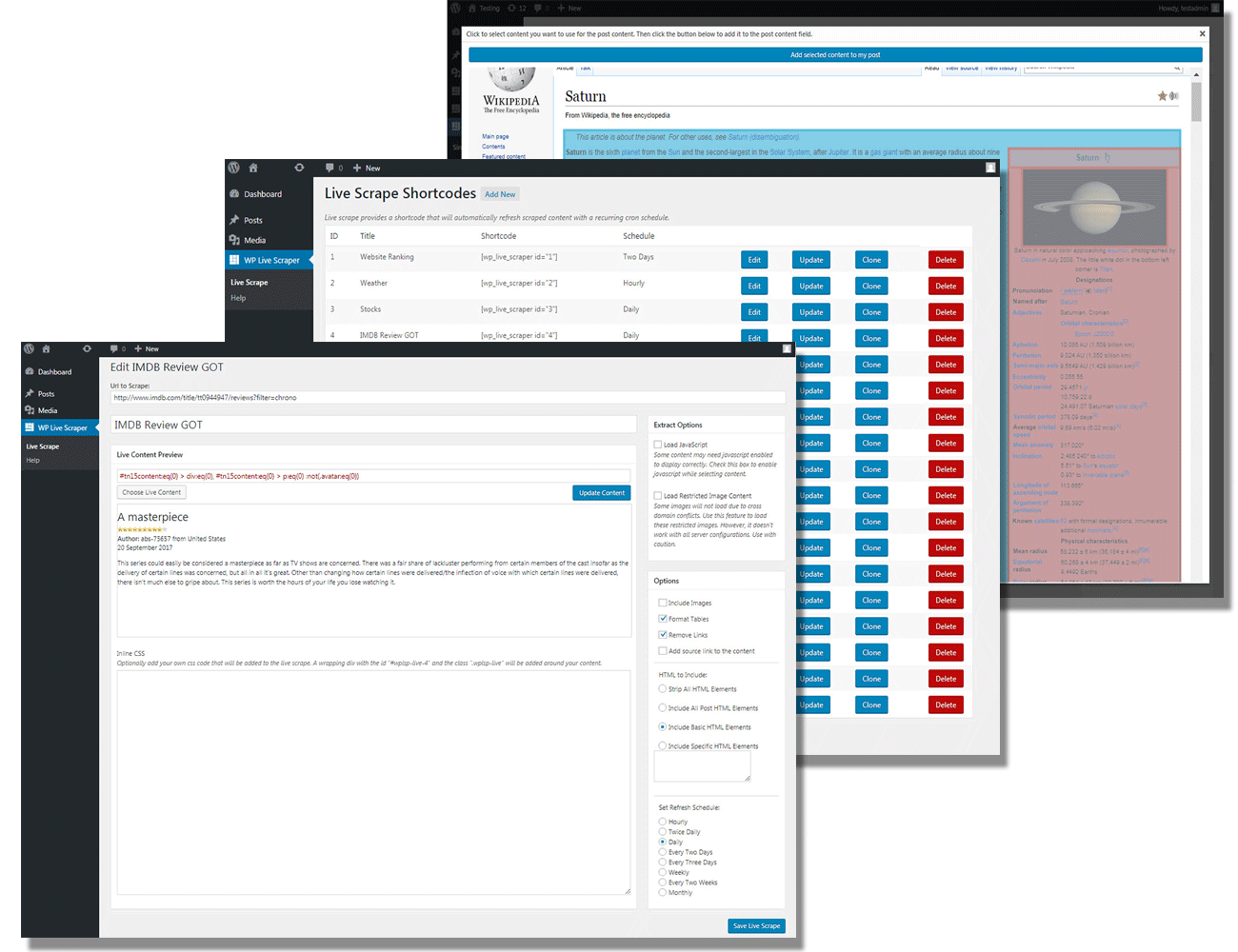Click the IMDB Review GOT title field
This screenshot has height=952, width=1238.
[x=373, y=425]
